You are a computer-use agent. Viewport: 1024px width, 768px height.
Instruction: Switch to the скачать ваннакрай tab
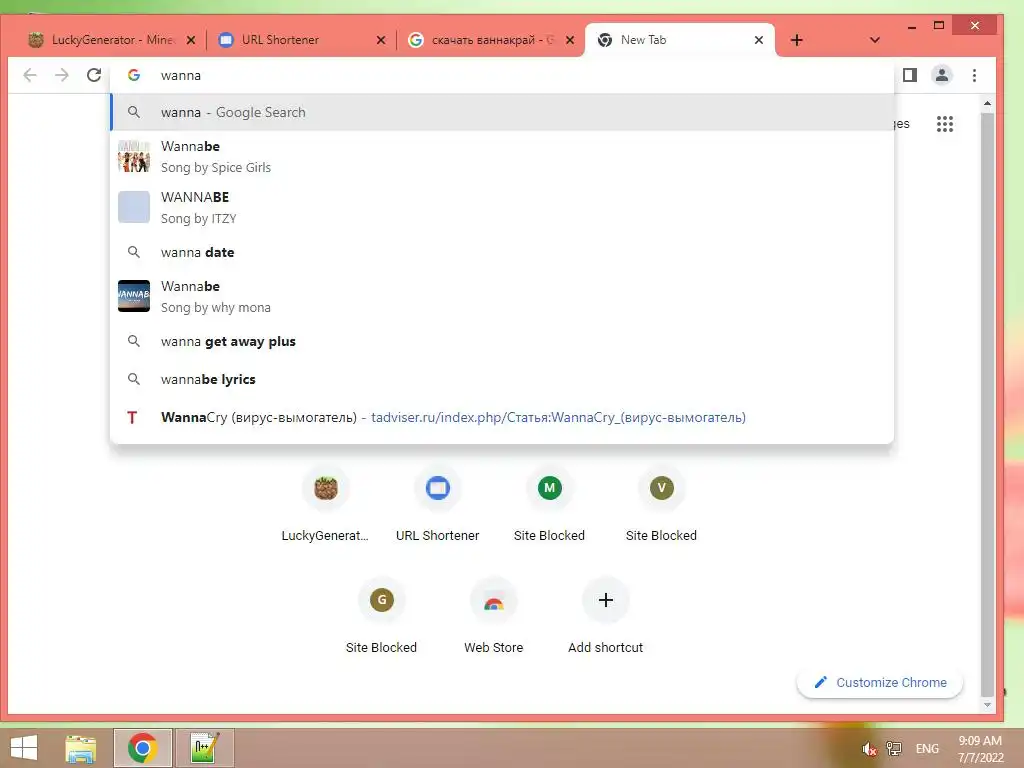490,40
